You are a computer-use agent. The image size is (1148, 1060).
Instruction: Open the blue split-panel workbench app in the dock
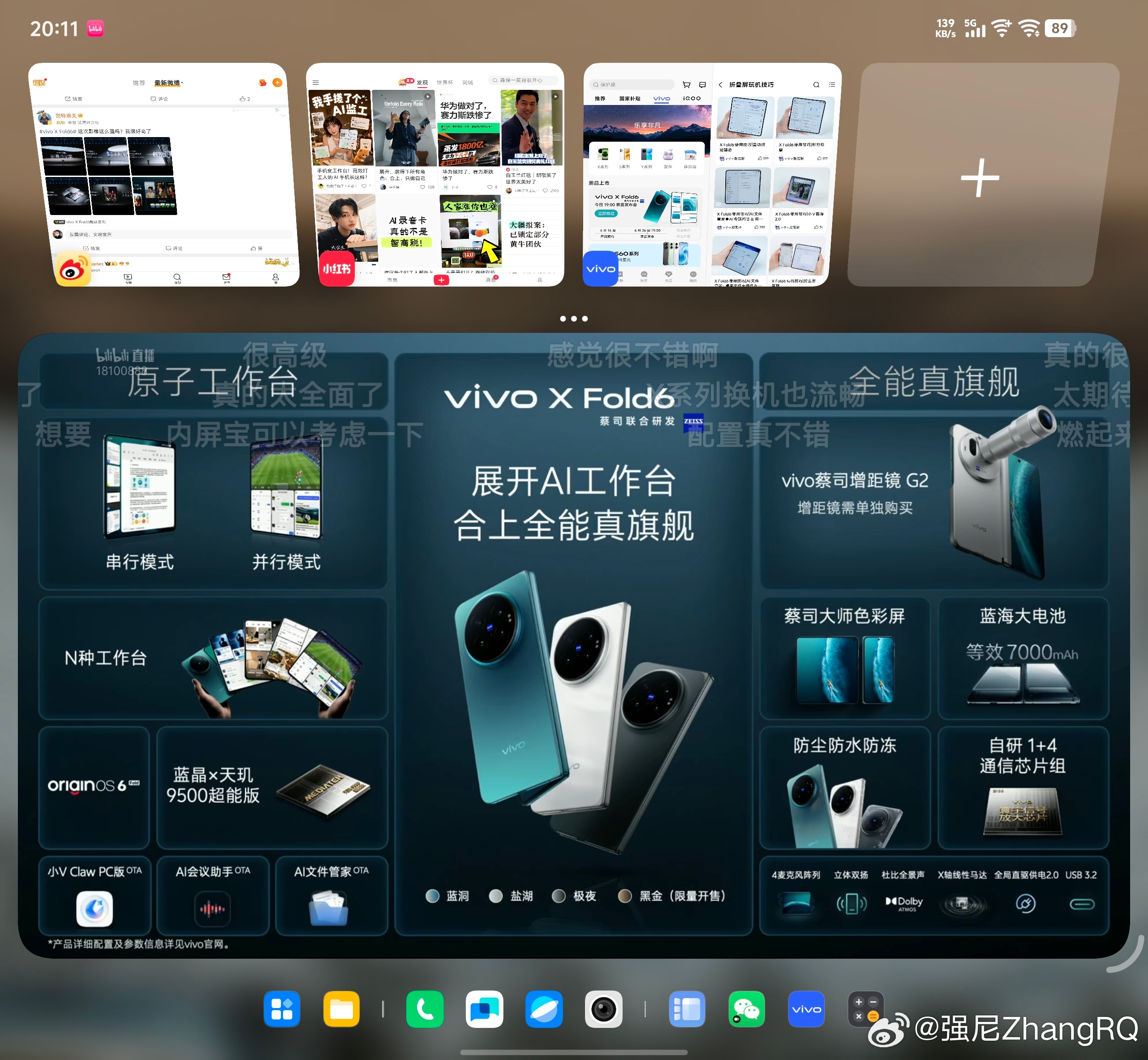(x=687, y=1009)
